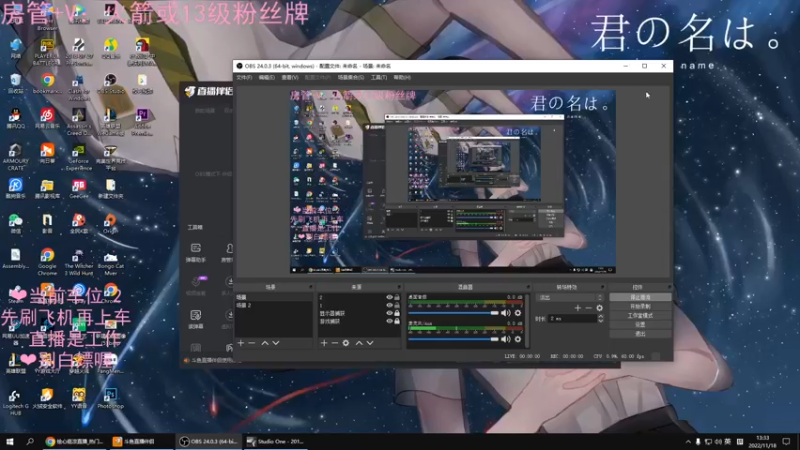Open 麦克风/Aux mixer settings gear
800x450 pixels.
coord(518,339)
